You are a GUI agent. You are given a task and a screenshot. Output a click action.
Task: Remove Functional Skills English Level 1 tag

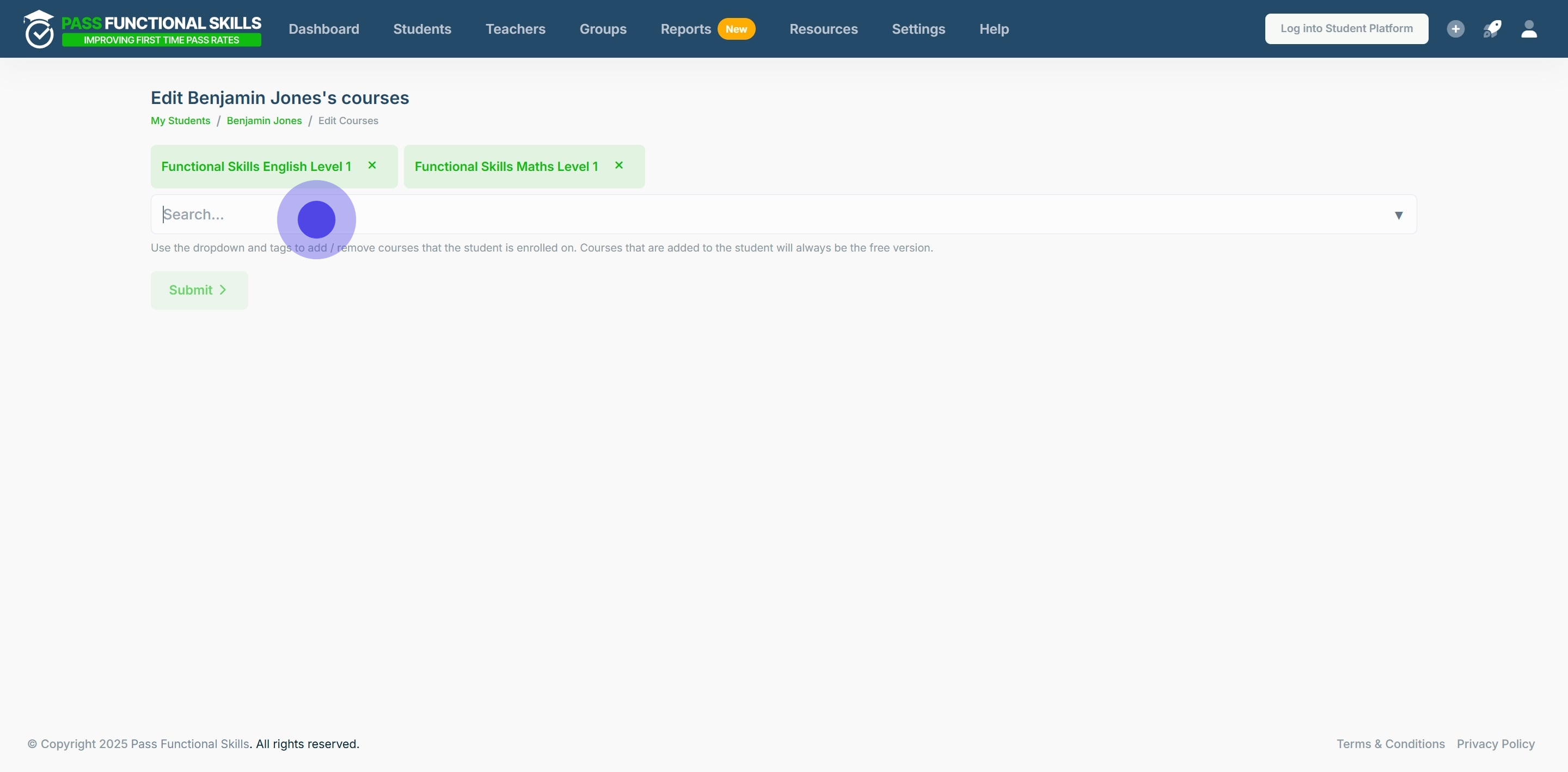click(x=372, y=165)
